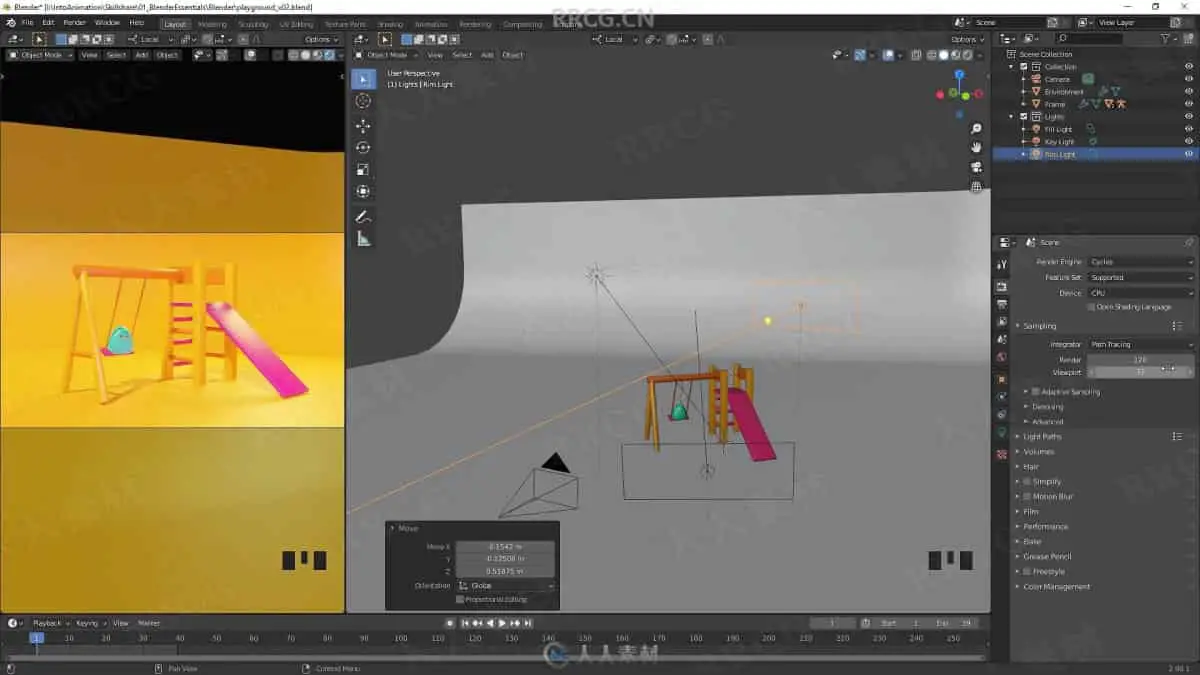Switch to the Modeling workspace tab

coord(212,24)
